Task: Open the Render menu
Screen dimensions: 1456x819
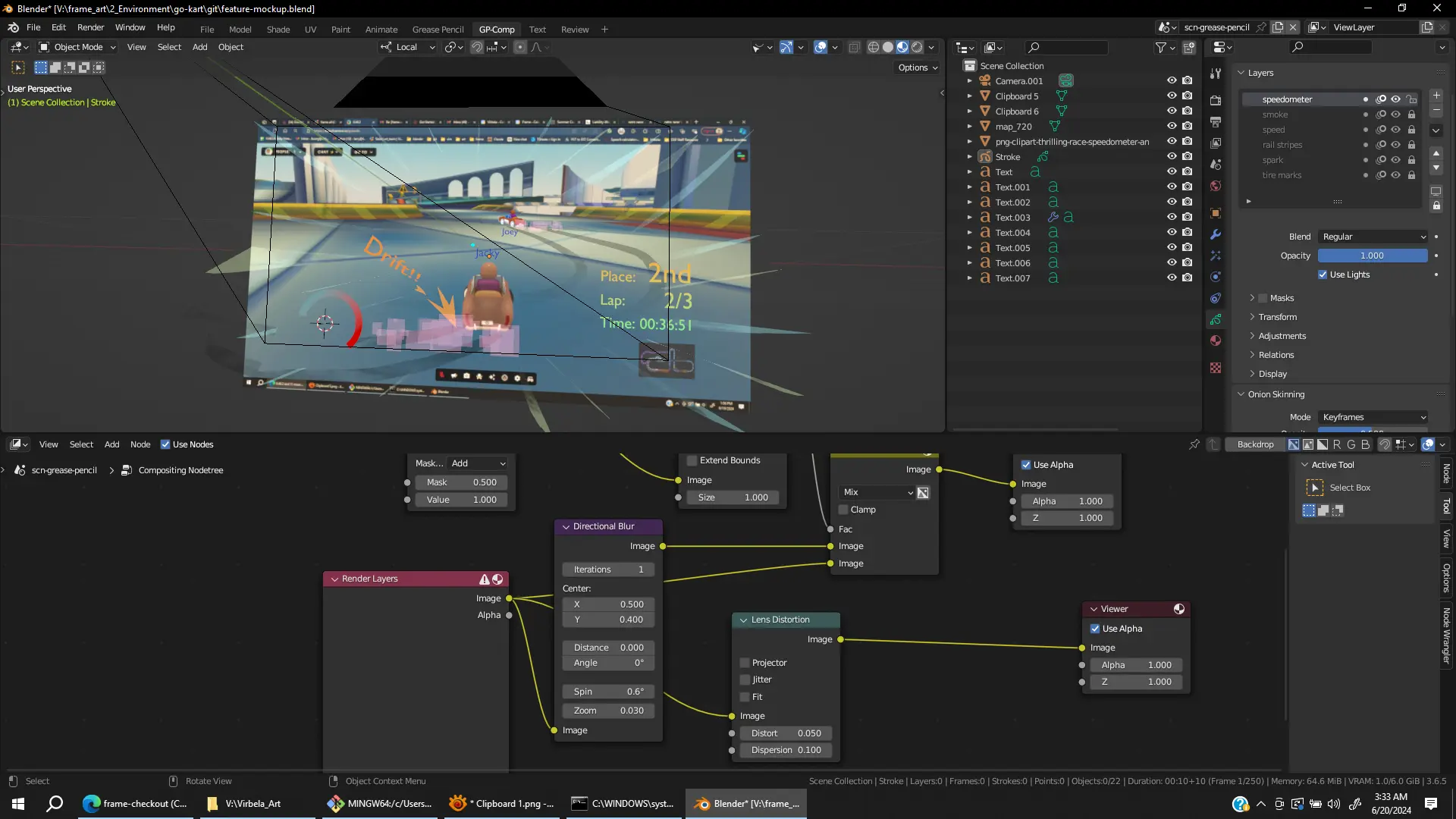Action: [x=90, y=27]
